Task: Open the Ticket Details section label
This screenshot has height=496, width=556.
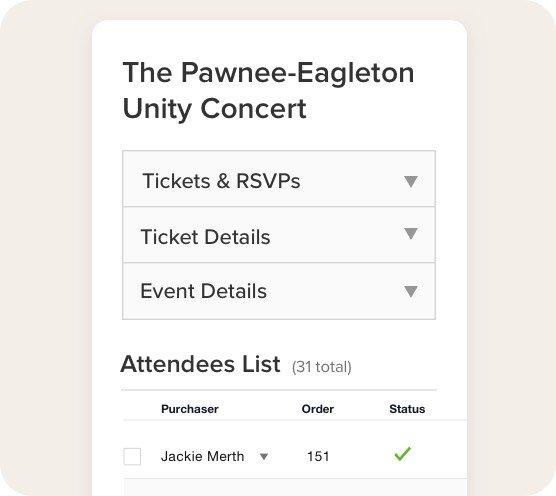Action: [x=205, y=237]
